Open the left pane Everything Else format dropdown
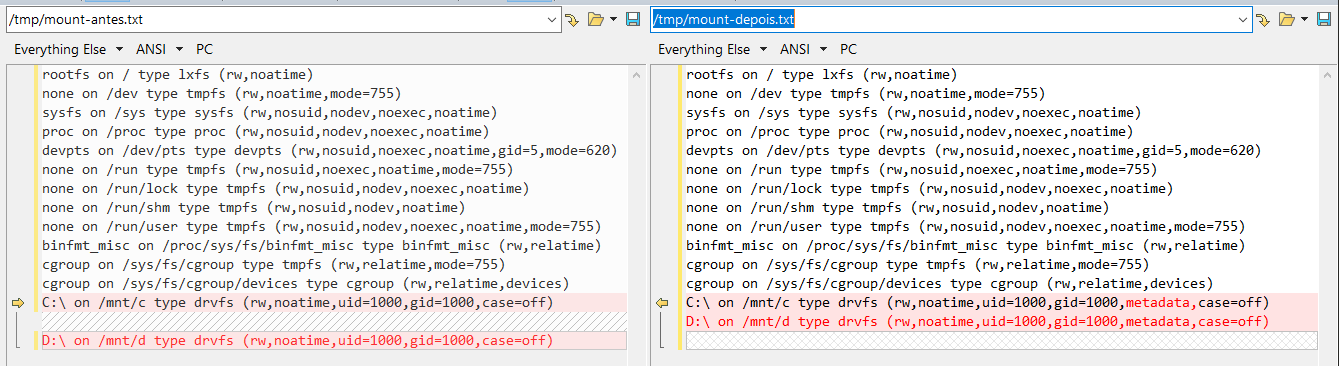This screenshot has height=366, width=1339. pos(68,49)
